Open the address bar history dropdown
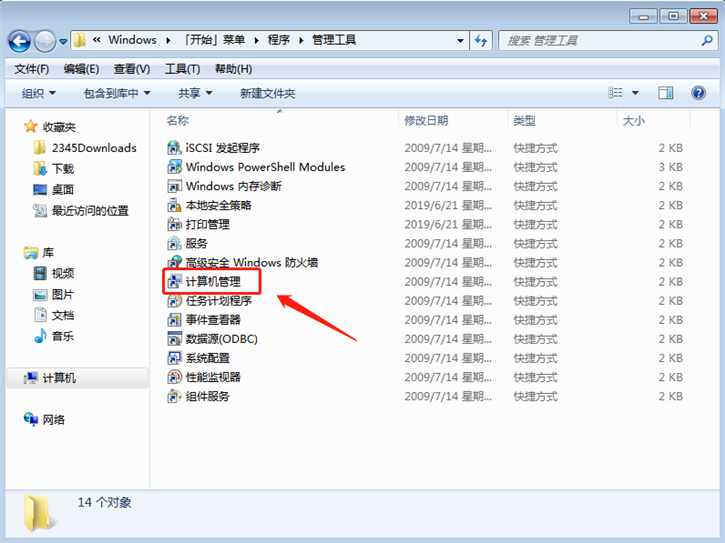Viewport: 725px width, 543px height. click(460, 41)
